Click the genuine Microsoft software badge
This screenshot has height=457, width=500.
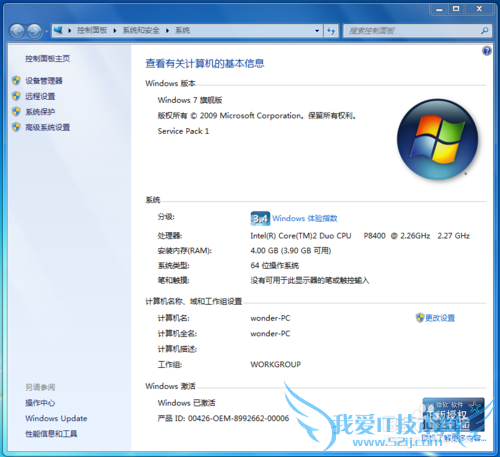pos(453,415)
